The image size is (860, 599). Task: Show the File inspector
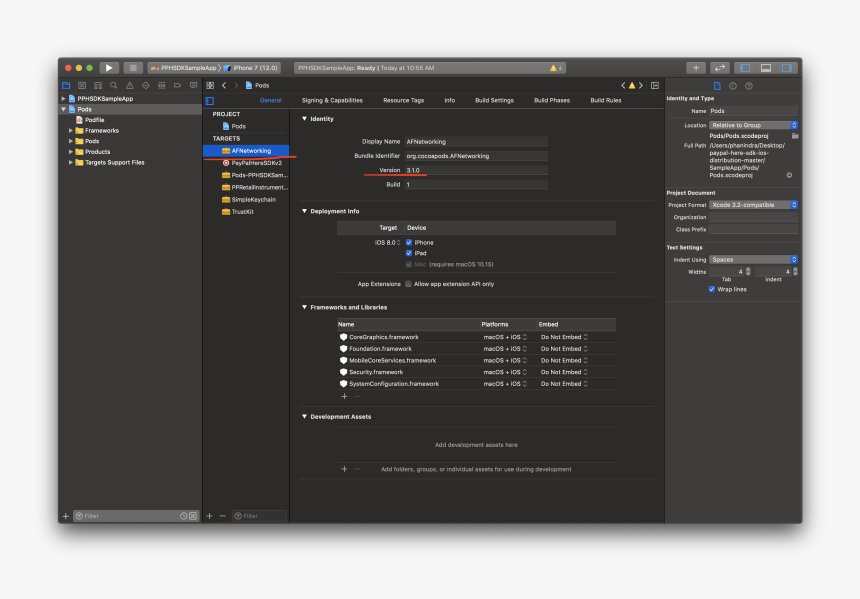[717, 86]
